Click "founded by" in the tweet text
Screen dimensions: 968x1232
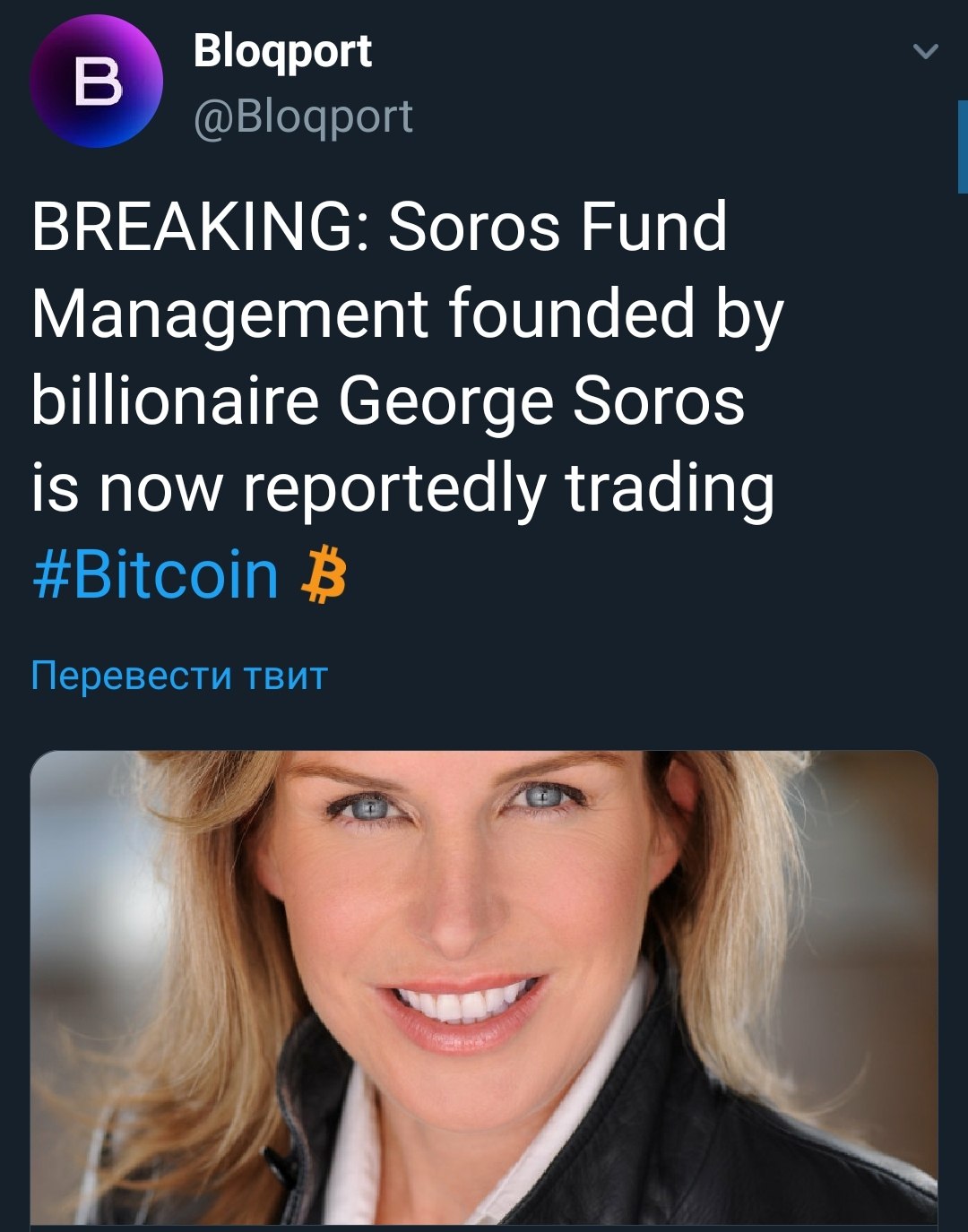pyautogui.click(x=615, y=314)
